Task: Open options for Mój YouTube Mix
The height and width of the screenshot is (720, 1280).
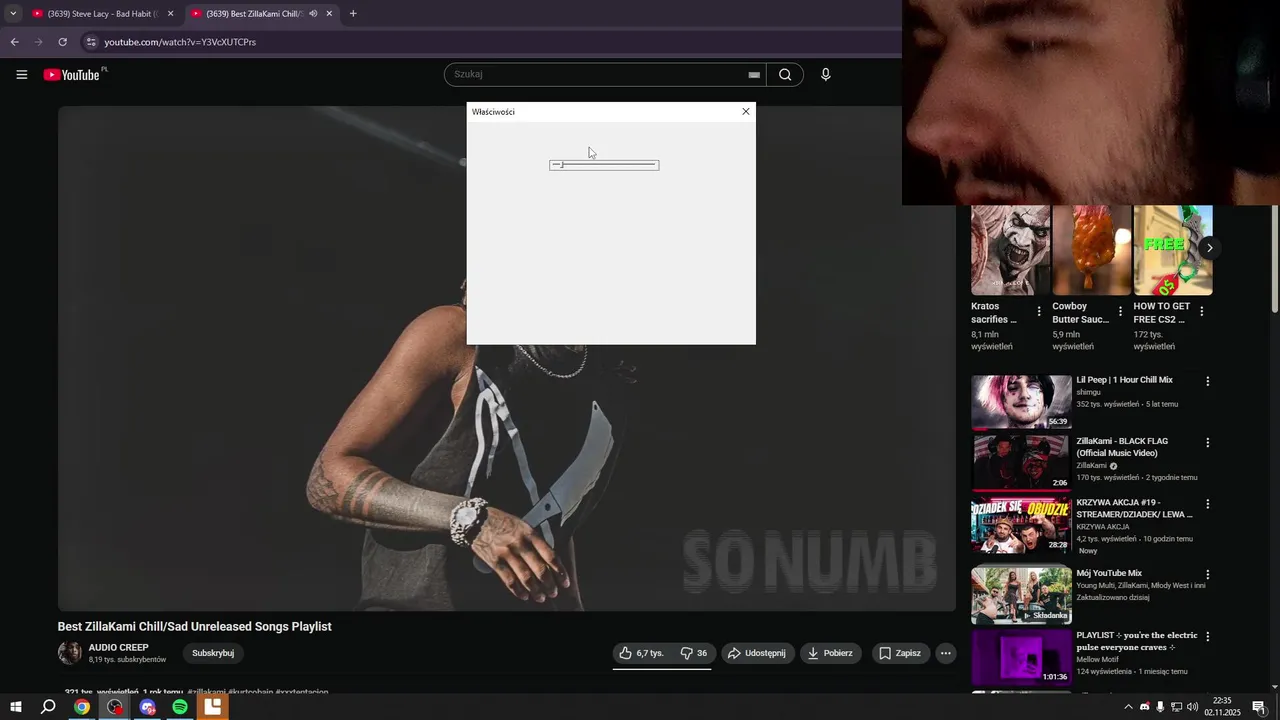Action: coord(1207,575)
